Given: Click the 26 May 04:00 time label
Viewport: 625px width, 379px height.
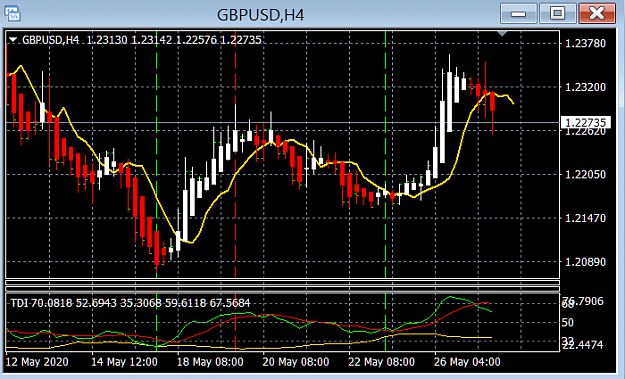Looking at the screenshot, I should pos(467,362).
